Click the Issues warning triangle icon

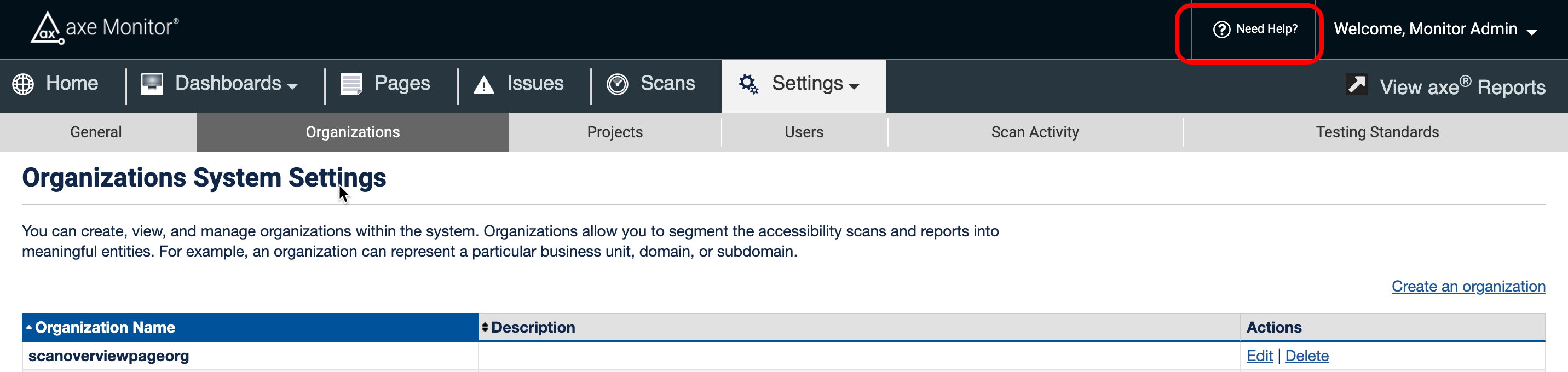click(483, 84)
